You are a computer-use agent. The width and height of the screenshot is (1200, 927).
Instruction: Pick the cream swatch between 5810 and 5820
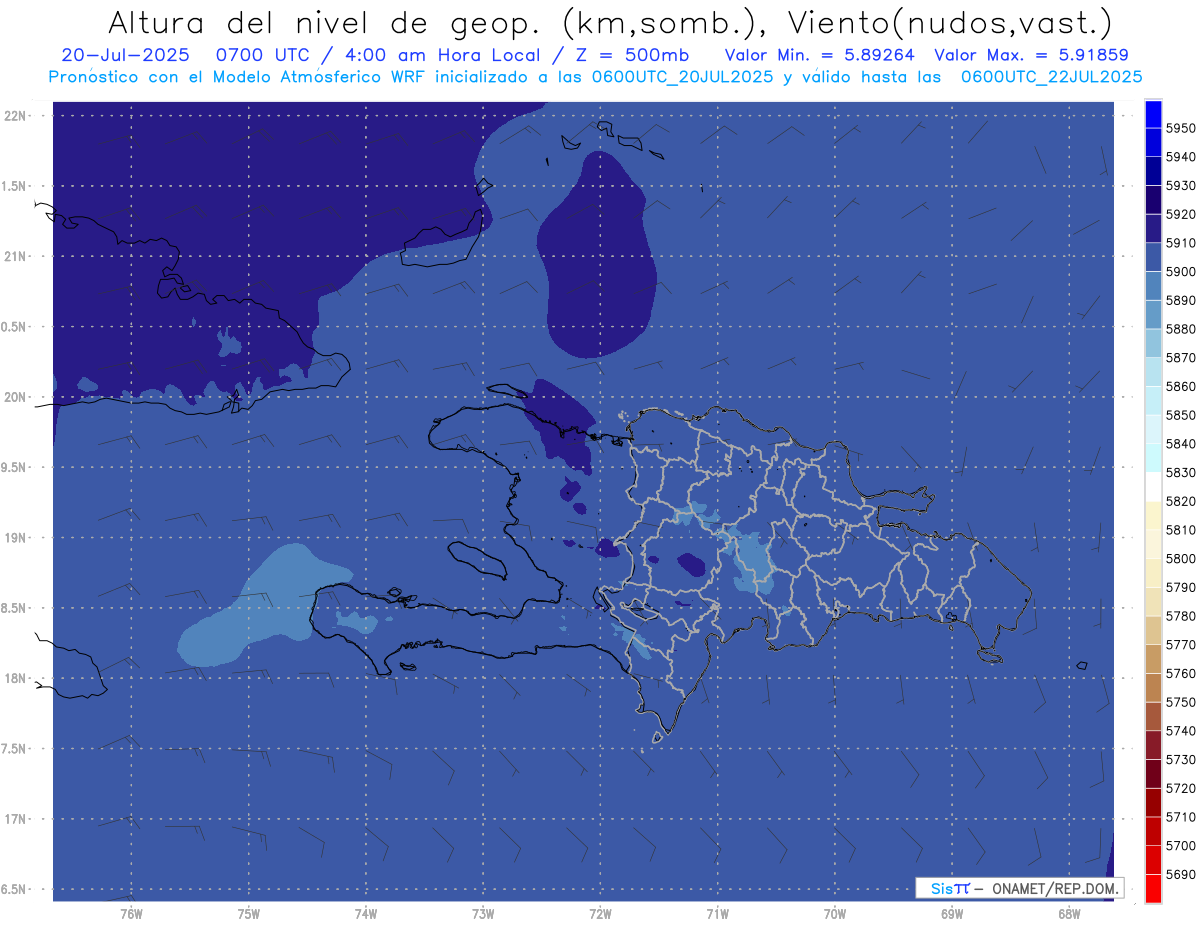click(1153, 516)
